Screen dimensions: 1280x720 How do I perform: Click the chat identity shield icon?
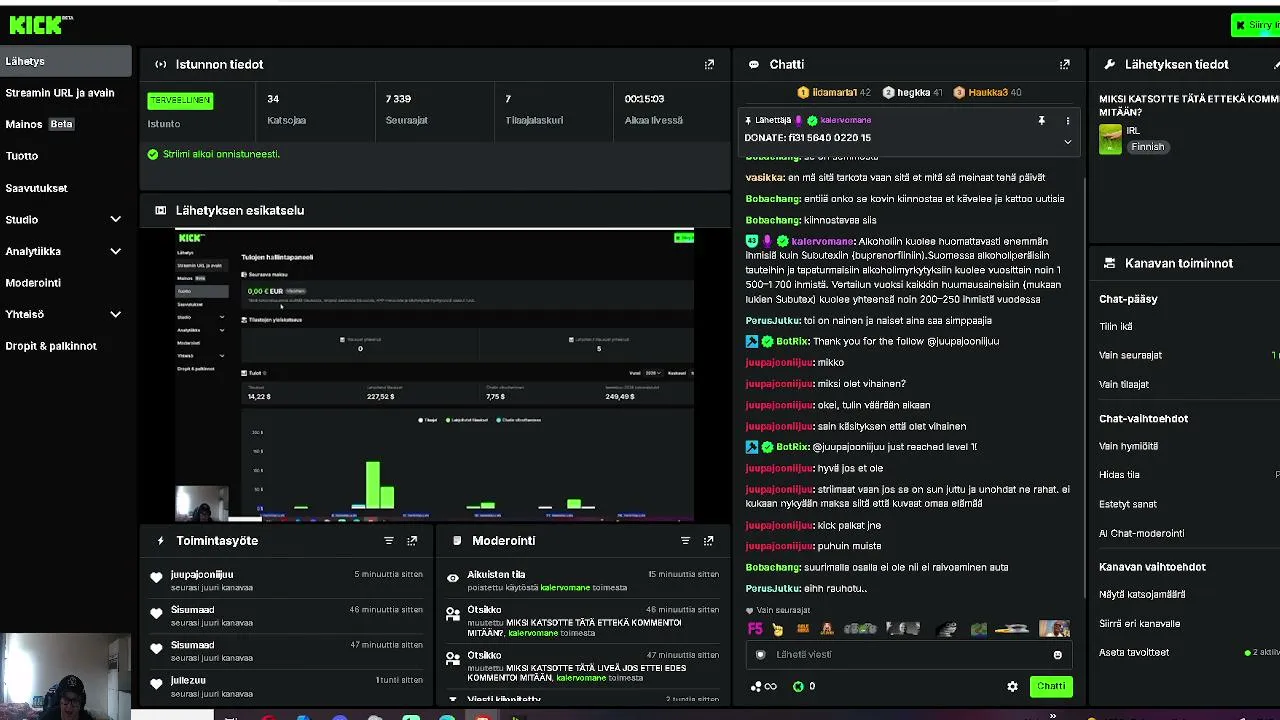point(760,655)
